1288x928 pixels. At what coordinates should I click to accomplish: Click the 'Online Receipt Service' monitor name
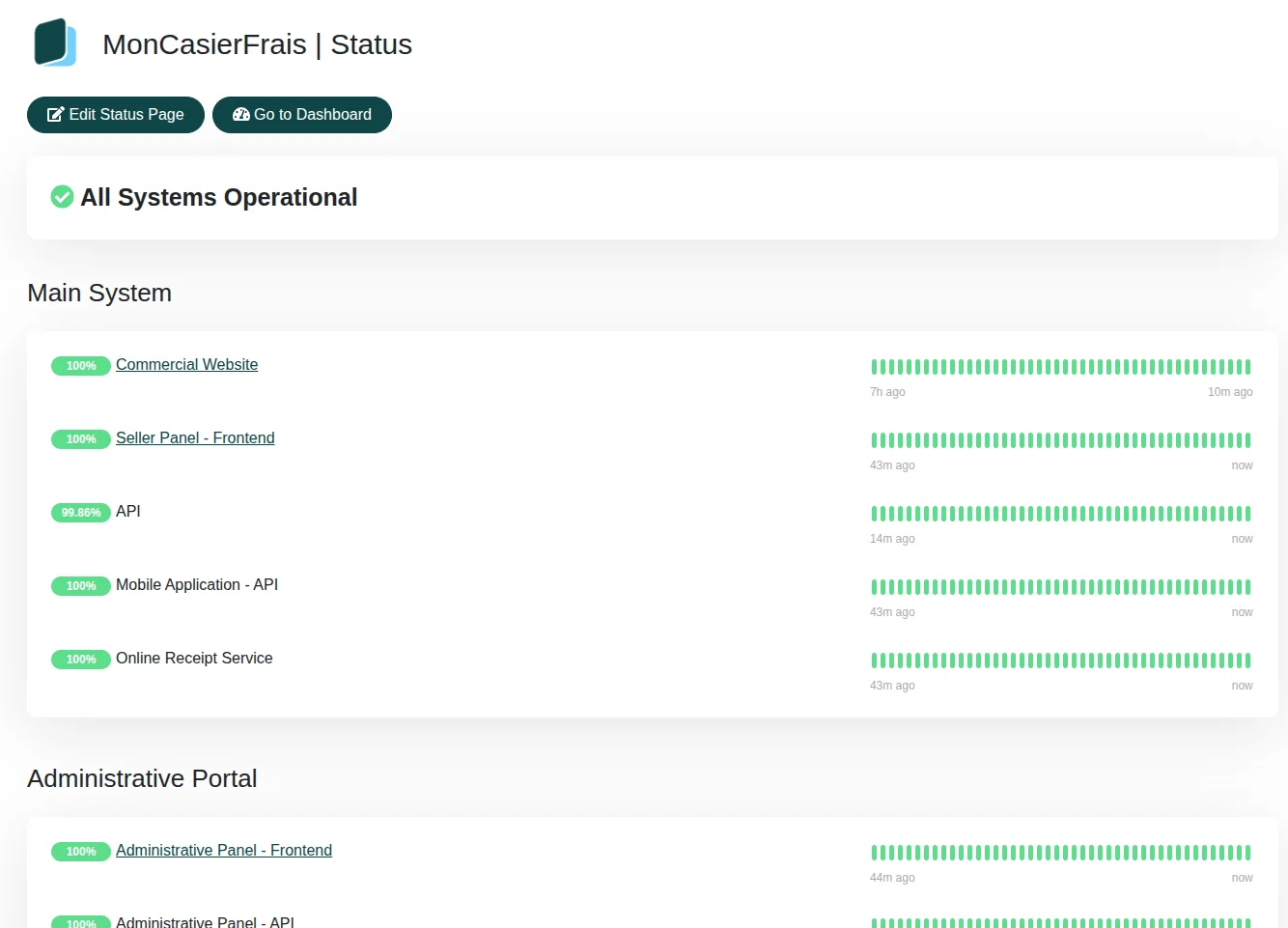coord(194,659)
